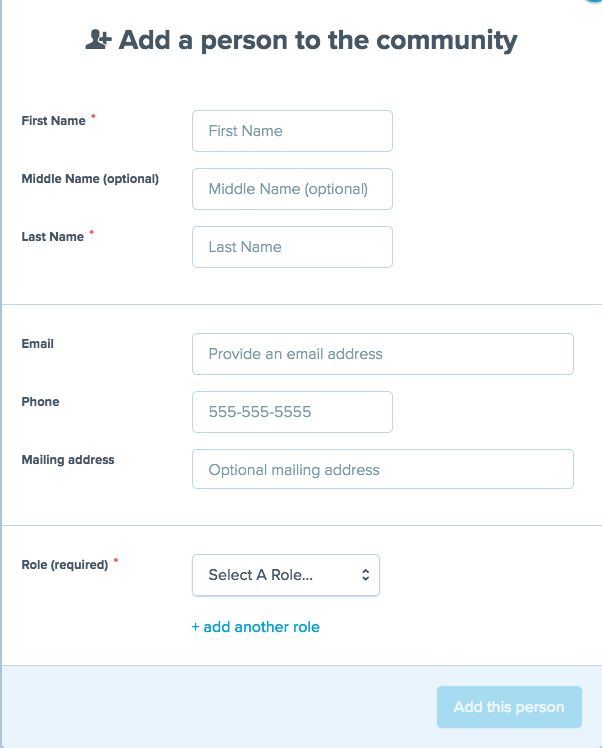
Task: Click the Optional mailing address field
Action: point(382,470)
